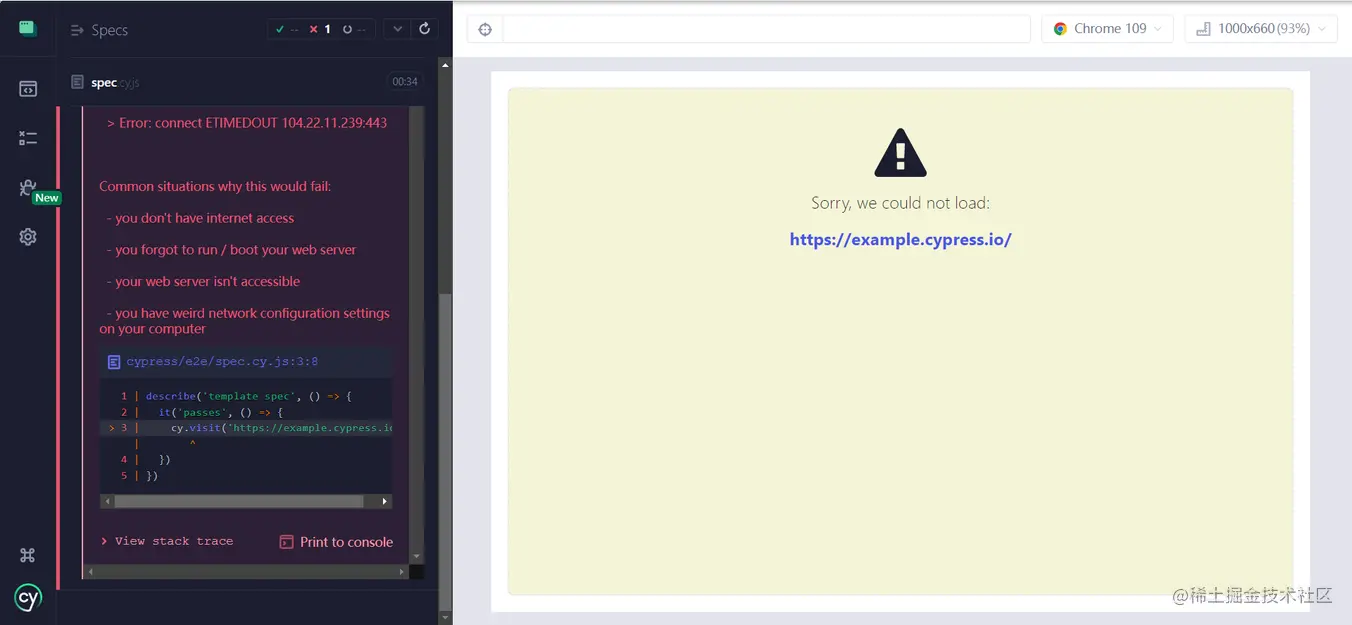1352x625 pixels.
Task: Click the code frame horizontal scrollbar thumb
Action: pos(238,501)
